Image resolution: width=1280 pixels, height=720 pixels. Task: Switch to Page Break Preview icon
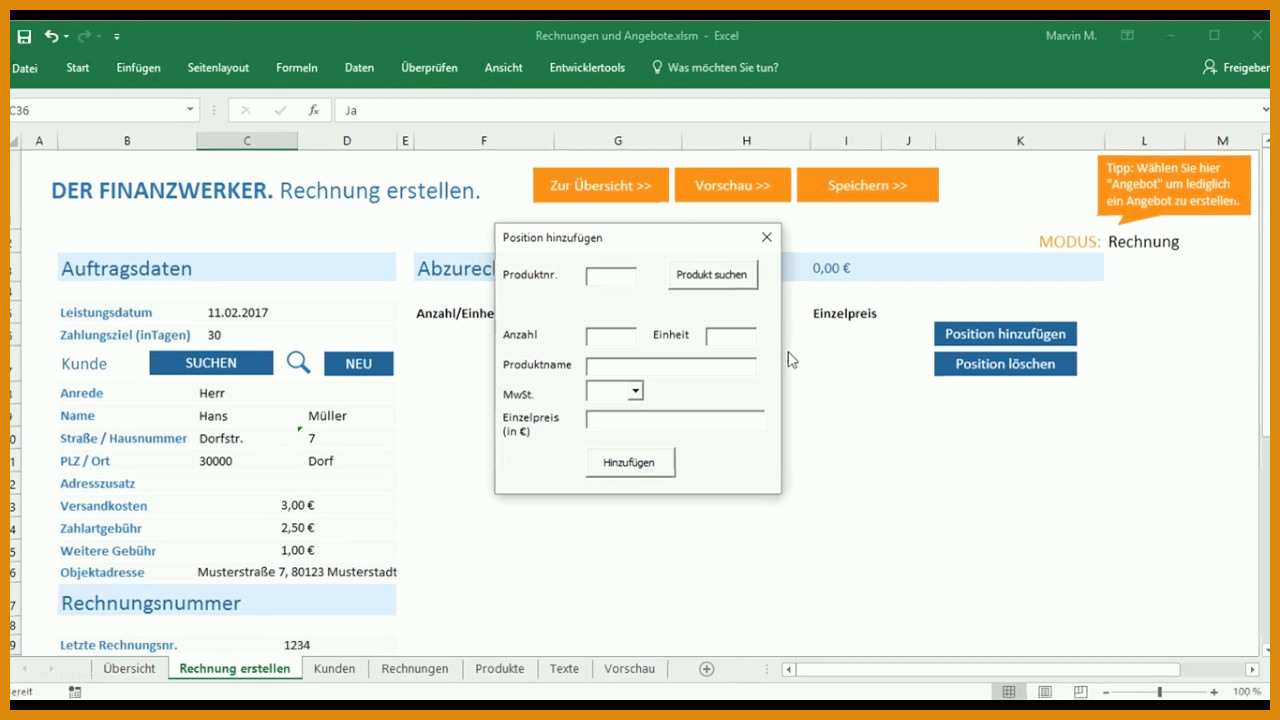[x=1081, y=692]
